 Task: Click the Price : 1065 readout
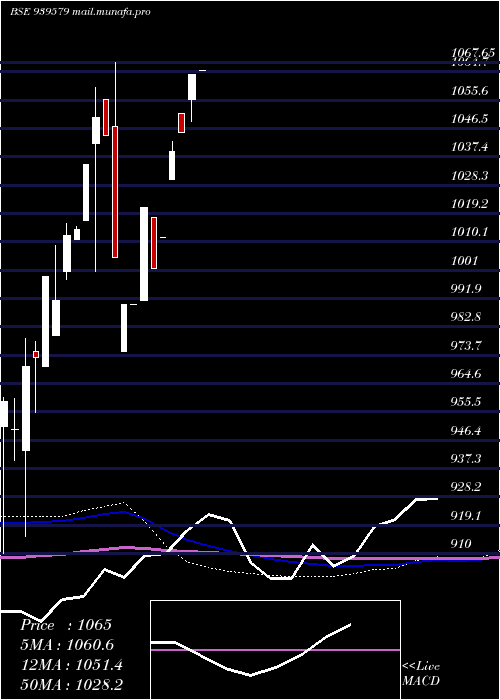(x=66, y=625)
